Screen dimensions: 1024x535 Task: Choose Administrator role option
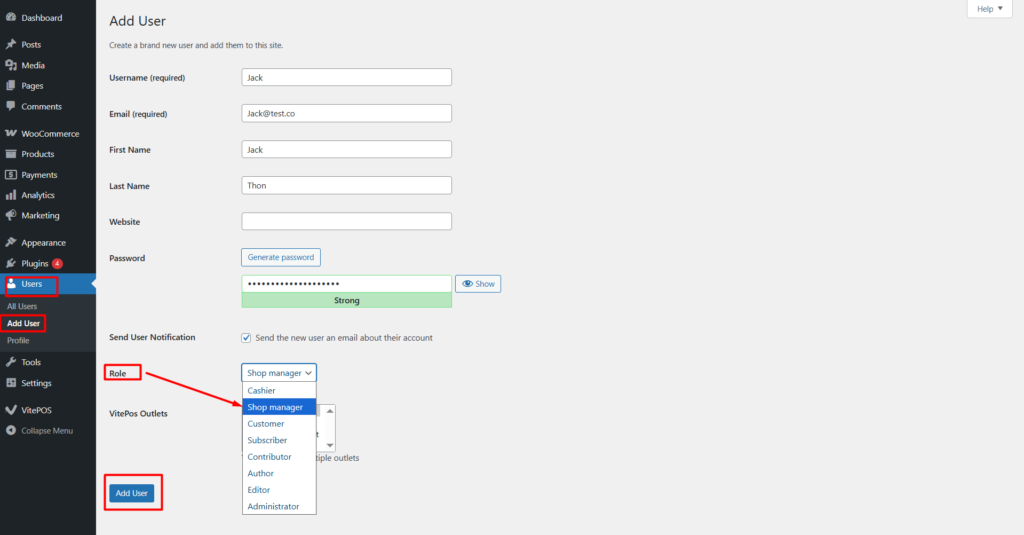click(x=279, y=506)
